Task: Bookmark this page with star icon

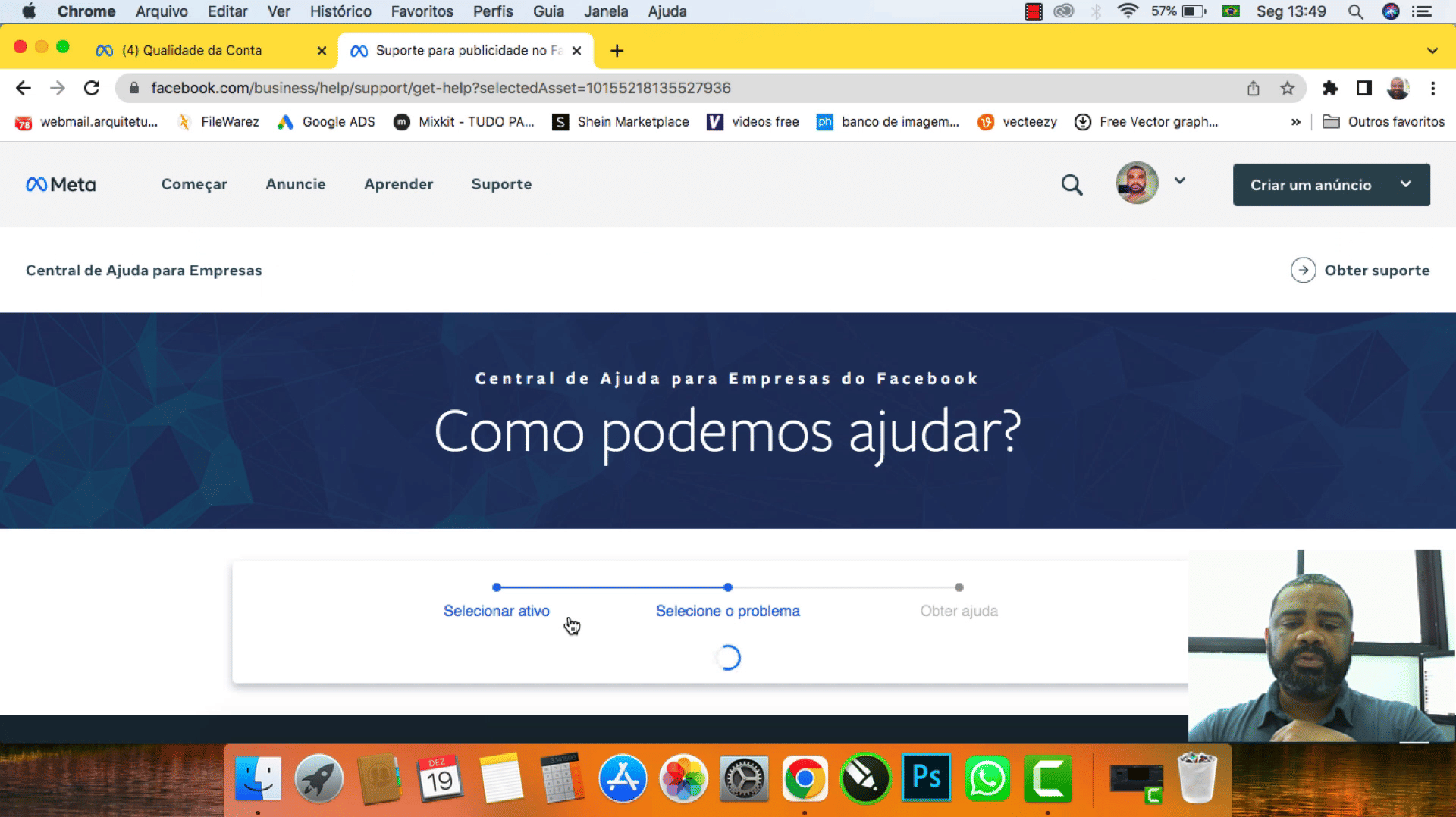Action: 1287,89
